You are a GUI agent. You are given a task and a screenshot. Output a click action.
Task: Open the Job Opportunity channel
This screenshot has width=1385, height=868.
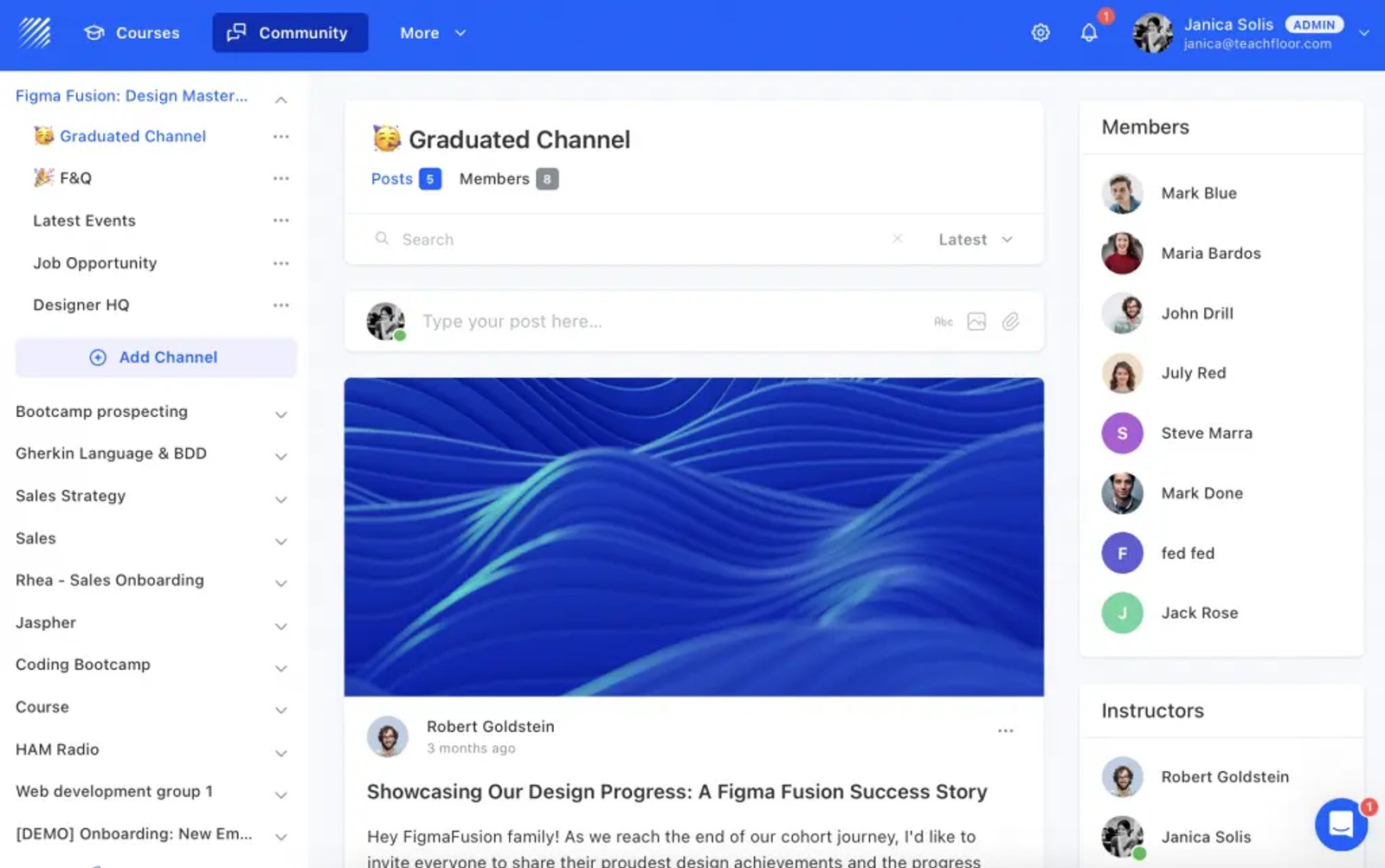coord(95,263)
